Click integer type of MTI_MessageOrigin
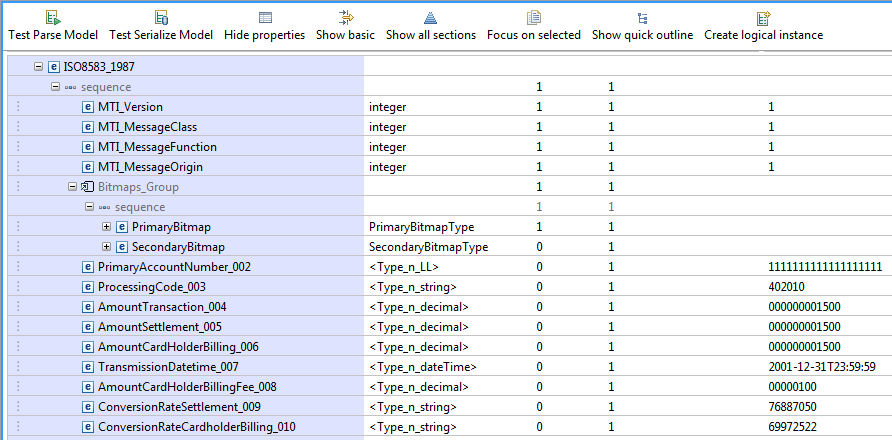 tap(387, 167)
